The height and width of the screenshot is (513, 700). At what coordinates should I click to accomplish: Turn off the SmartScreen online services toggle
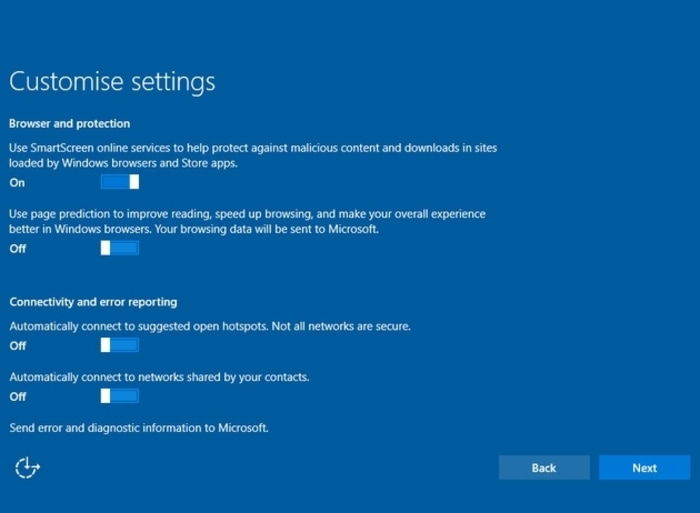click(x=120, y=182)
